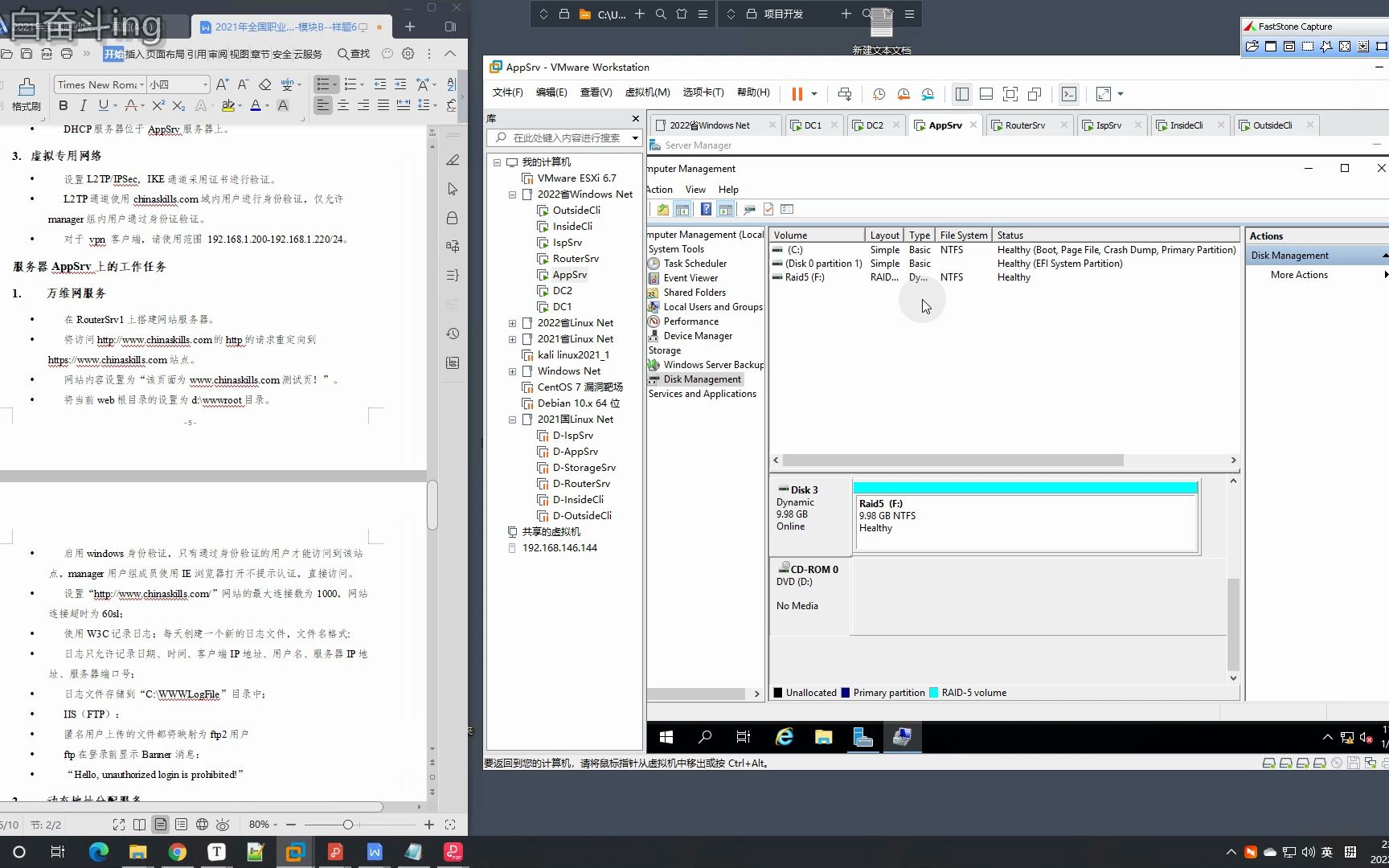The height and width of the screenshot is (868, 1389).
Task: Toggle the bullet list button in WPS
Action: (322, 84)
